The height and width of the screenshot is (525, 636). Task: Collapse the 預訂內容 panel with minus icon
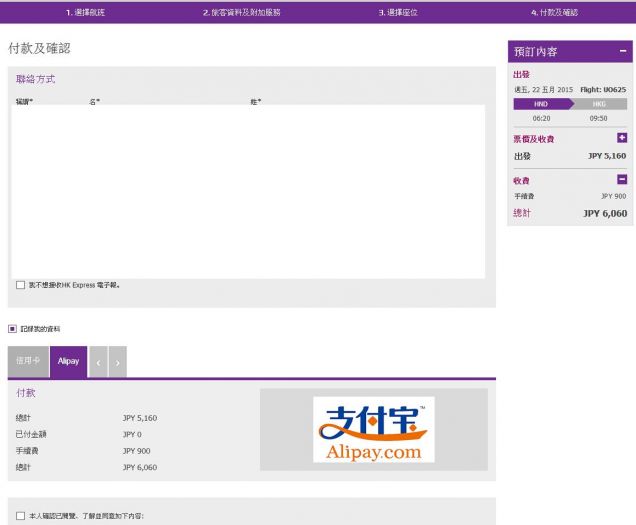(623, 51)
